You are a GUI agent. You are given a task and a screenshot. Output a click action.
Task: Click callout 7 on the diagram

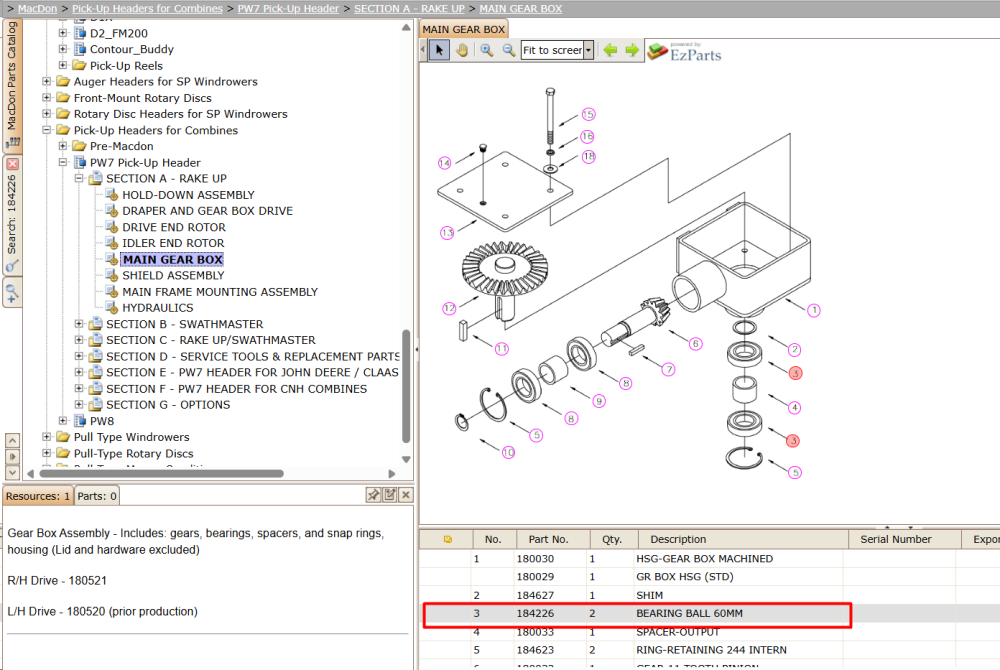pyautogui.click(x=668, y=369)
